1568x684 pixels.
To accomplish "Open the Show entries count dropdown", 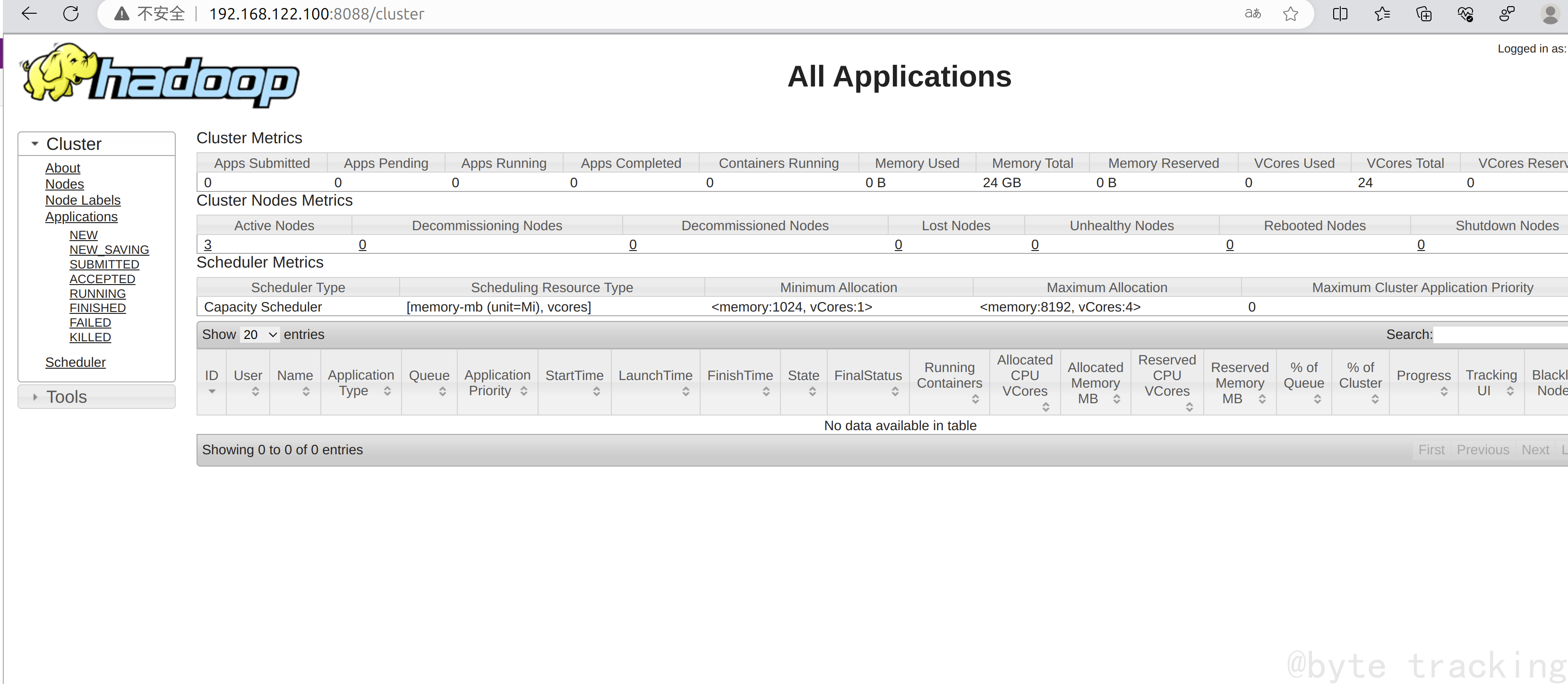I will 259,334.
